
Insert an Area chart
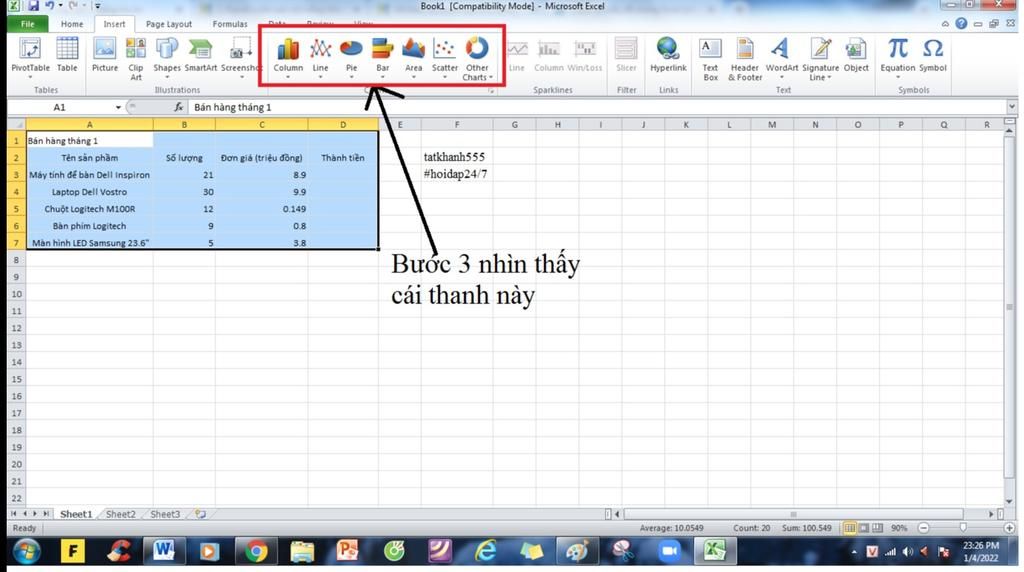[413, 57]
